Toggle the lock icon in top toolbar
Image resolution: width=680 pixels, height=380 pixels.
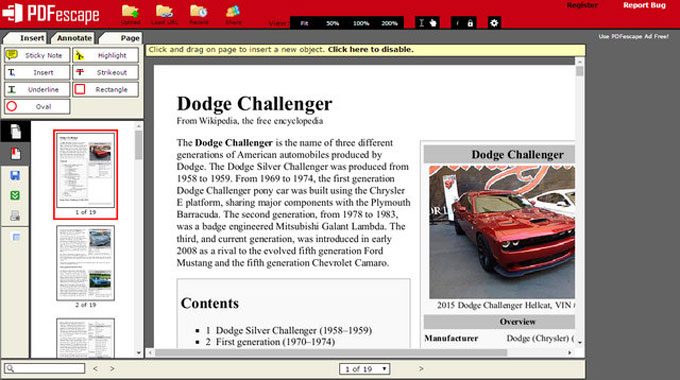pos(470,23)
